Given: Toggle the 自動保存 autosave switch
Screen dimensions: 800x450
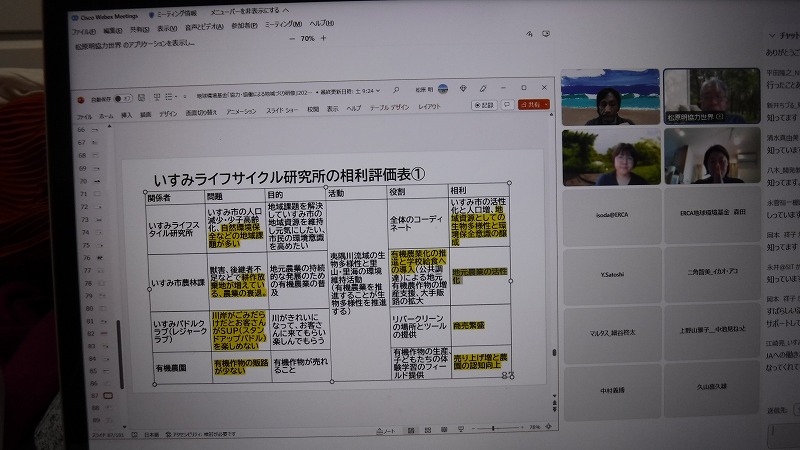Looking at the screenshot, I should (120, 99).
